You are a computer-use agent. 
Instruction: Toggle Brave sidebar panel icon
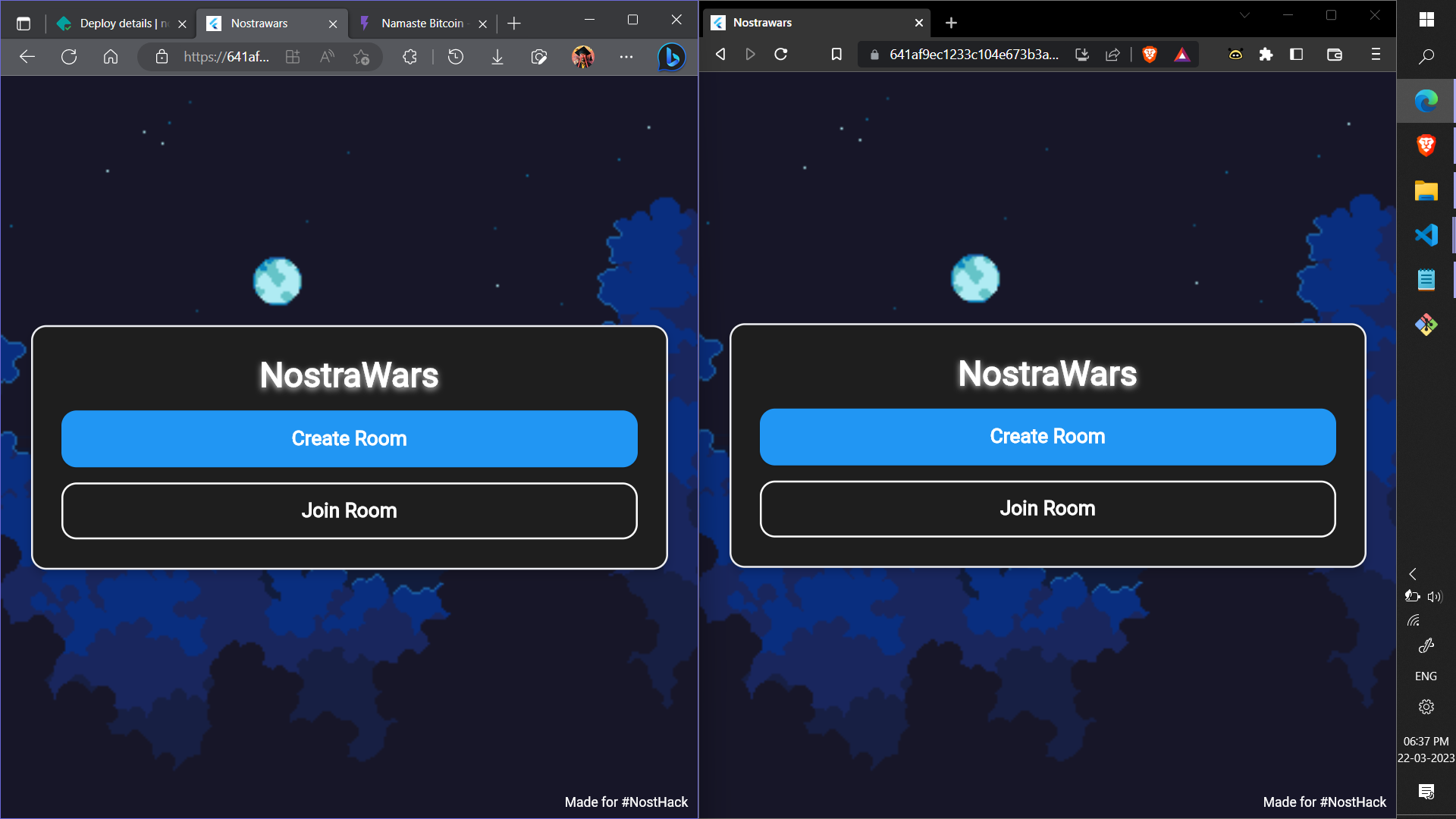click(x=1297, y=55)
